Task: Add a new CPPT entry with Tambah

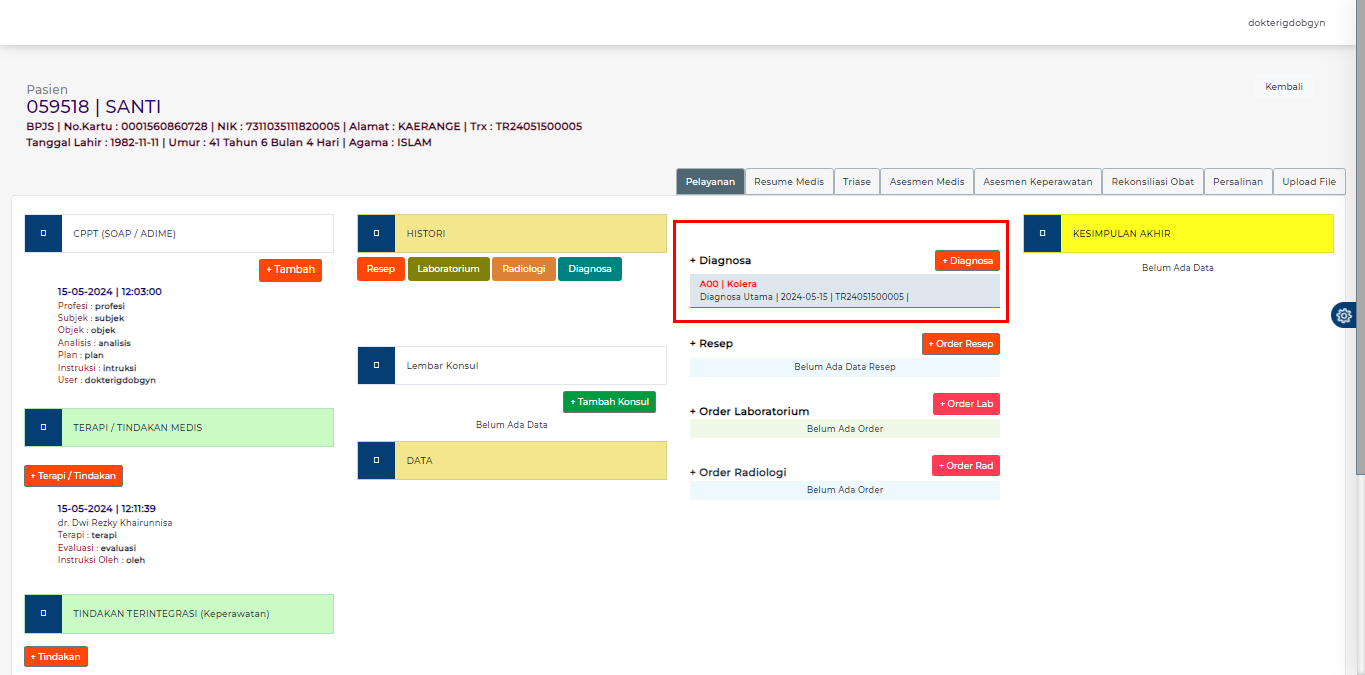Action: (x=290, y=269)
